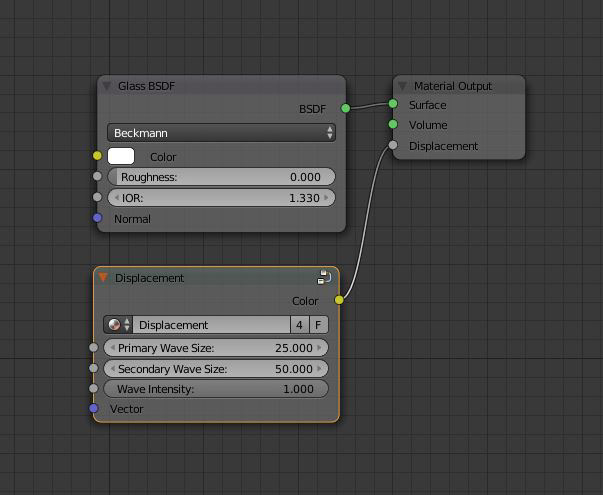
Task: Click the Displacement node Color output socket
Action: 339,300
